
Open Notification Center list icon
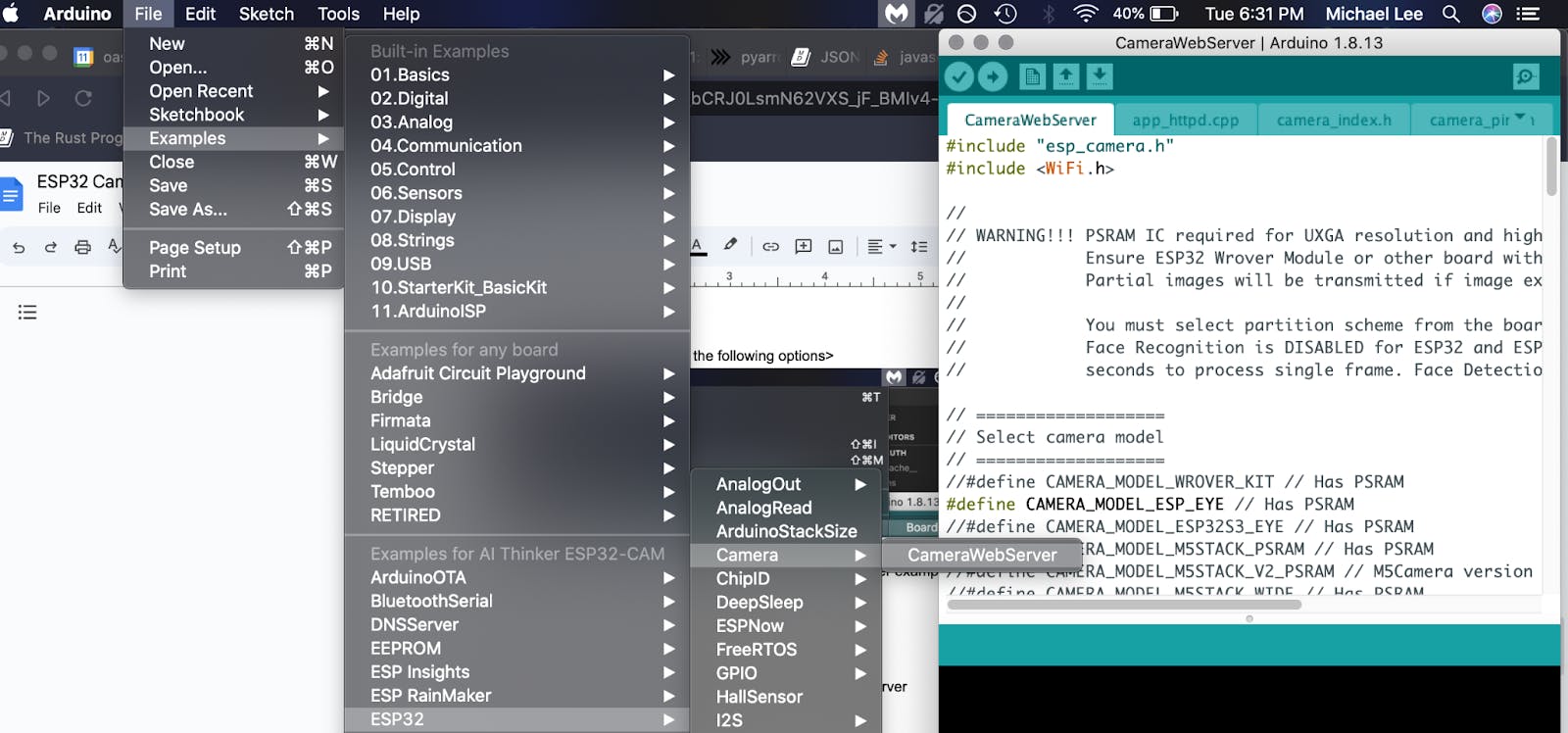[x=1528, y=14]
